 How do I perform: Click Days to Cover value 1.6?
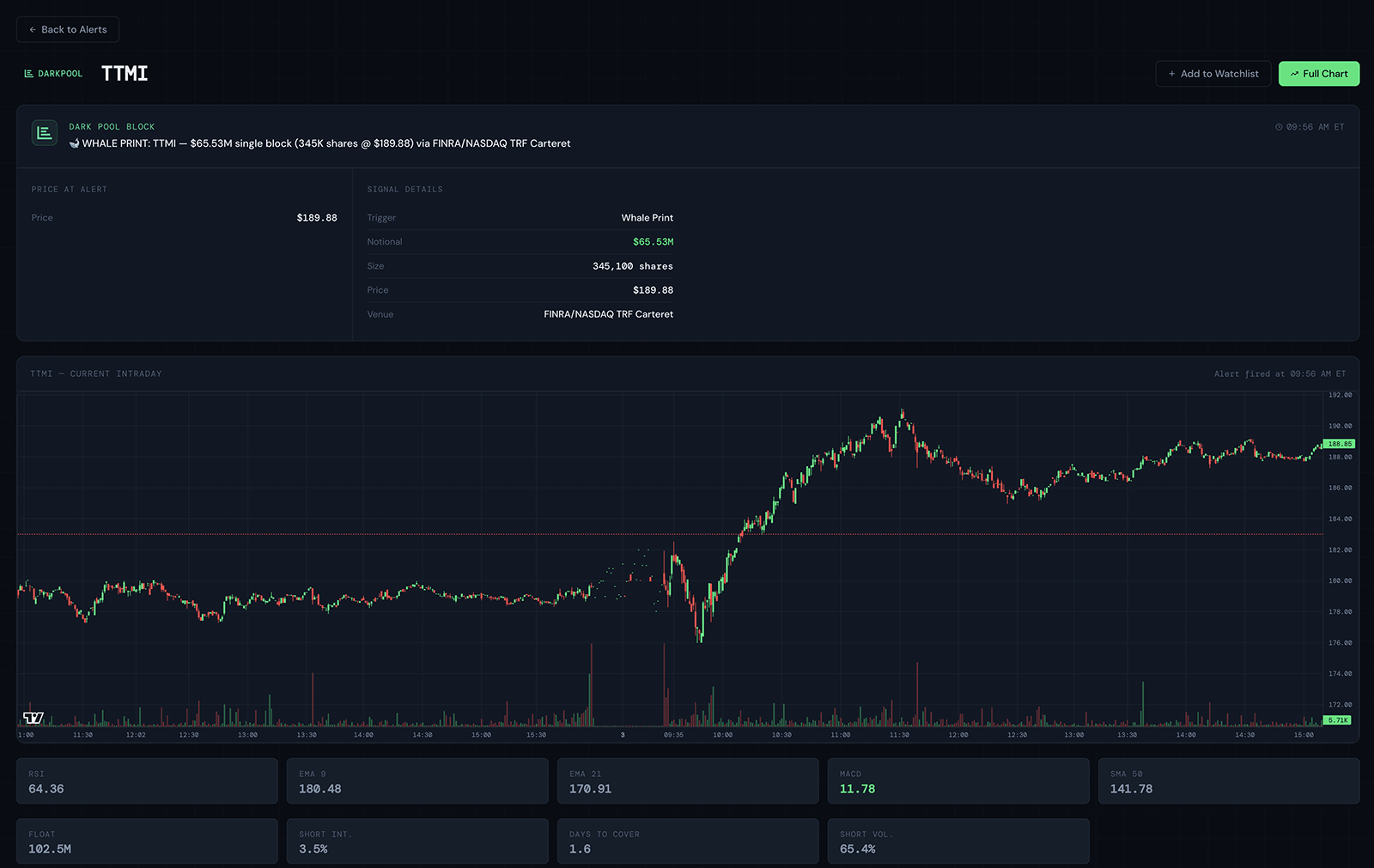[x=581, y=849]
